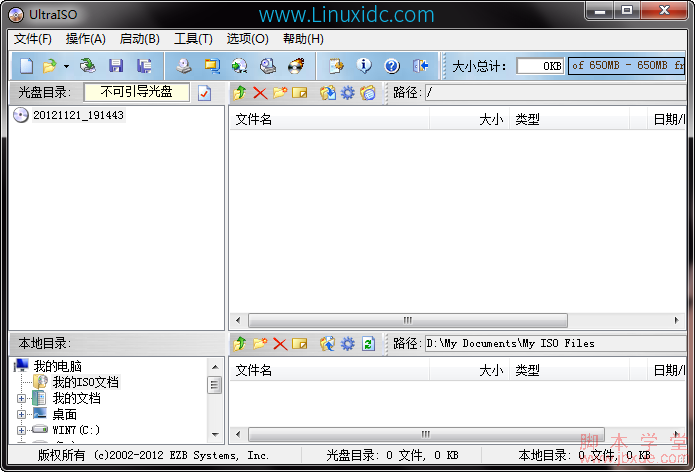
Task: Click rename icon in disc pane toolbar
Action: 300,93
